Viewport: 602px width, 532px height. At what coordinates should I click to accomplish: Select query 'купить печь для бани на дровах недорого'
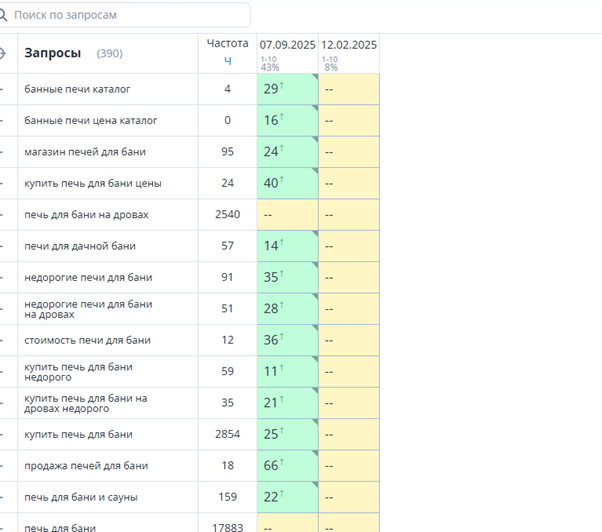pos(86,403)
